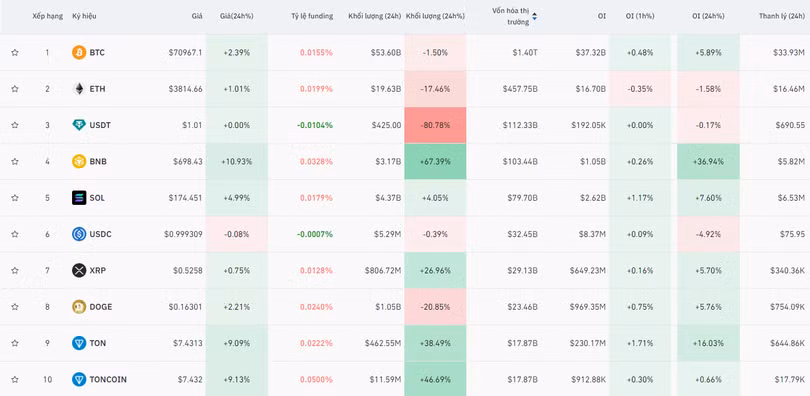Click the TONCOIN logo

tap(79, 379)
